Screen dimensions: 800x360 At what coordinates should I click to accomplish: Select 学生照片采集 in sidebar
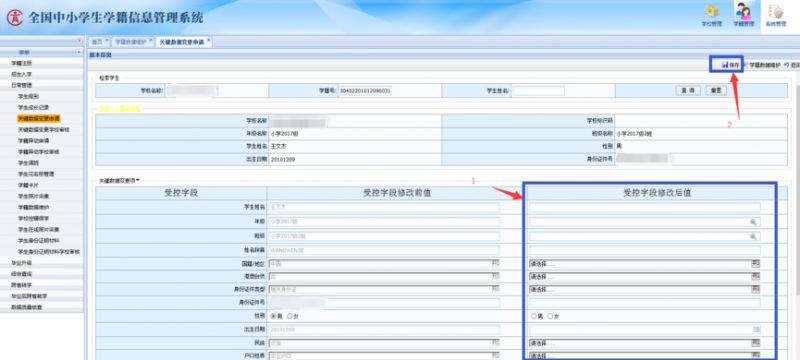click(34, 196)
